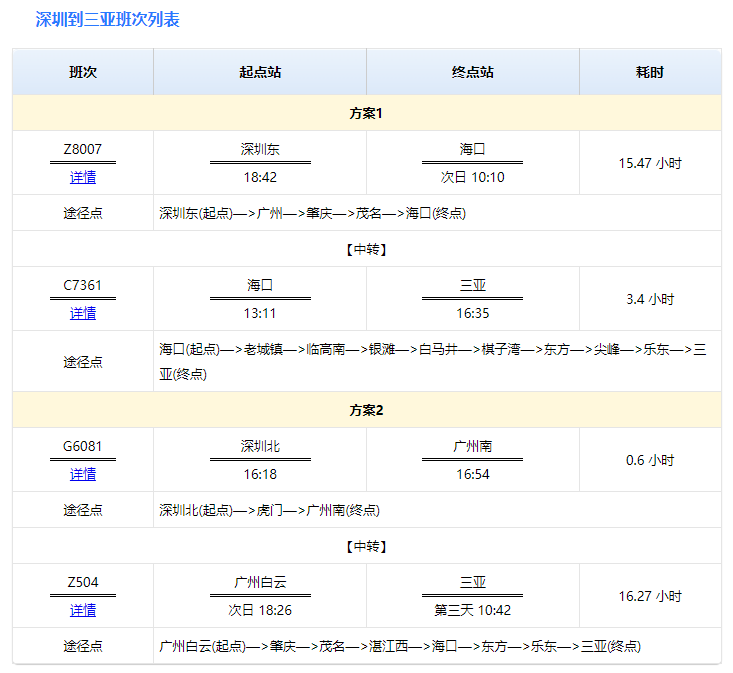Click arrival time 次日 10:10
The height and width of the screenshot is (673, 733).
[473, 177]
